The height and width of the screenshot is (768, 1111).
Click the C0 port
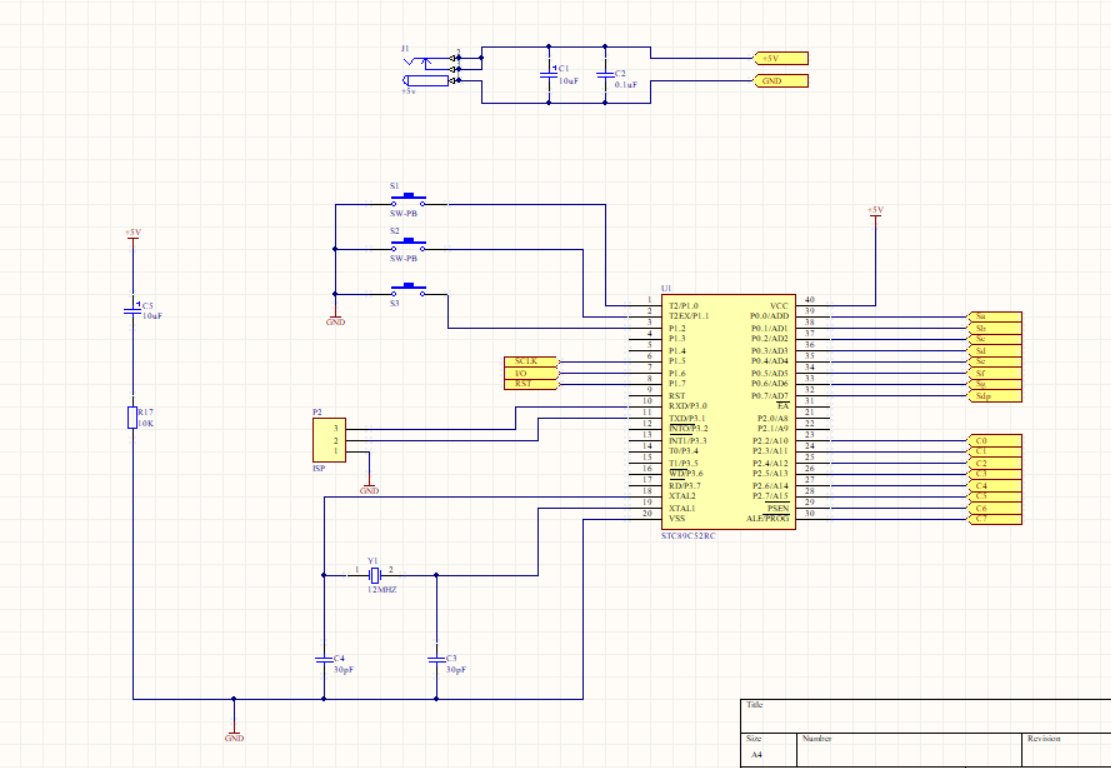point(994,440)
